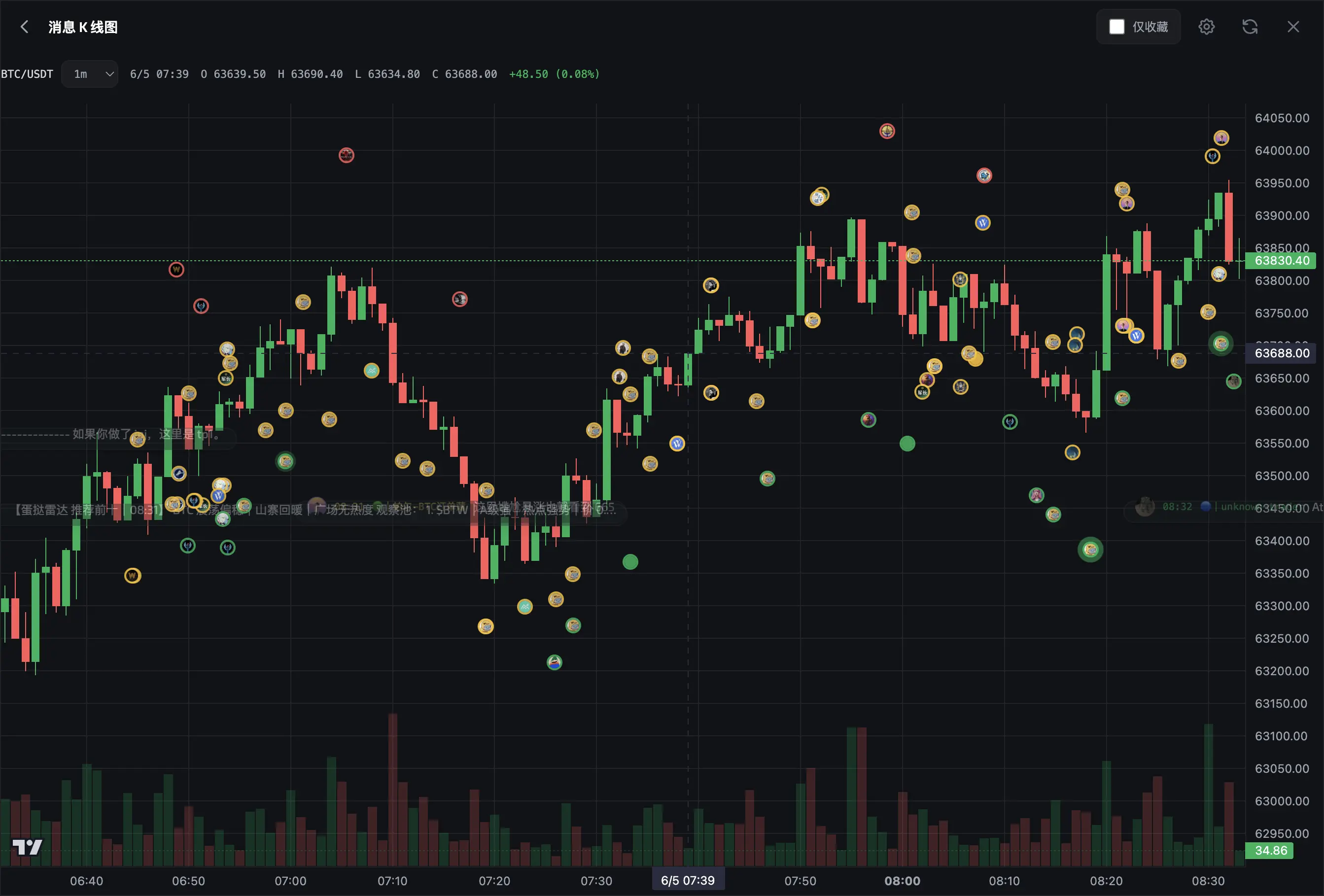Open the blue-white porcelain avatar marker
The width and height of the screenshot is (1324, 896).
[818, 198]
